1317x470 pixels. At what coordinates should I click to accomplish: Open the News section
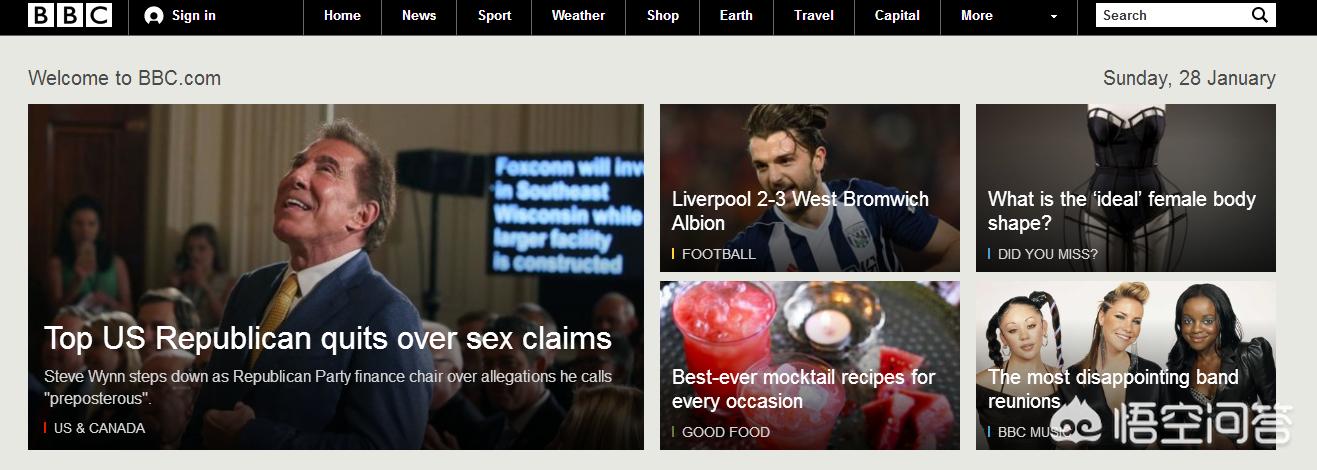coord(419,16)
